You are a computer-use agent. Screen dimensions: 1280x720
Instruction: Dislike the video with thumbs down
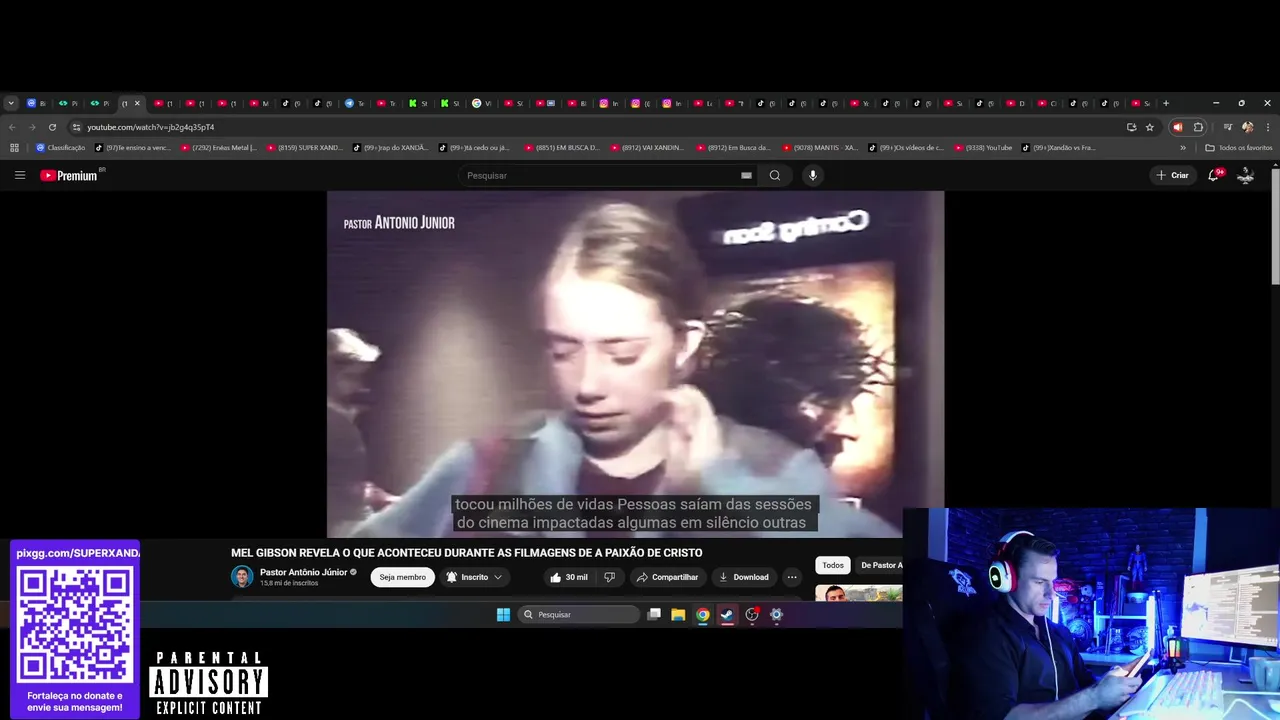(x=609, y=577)
